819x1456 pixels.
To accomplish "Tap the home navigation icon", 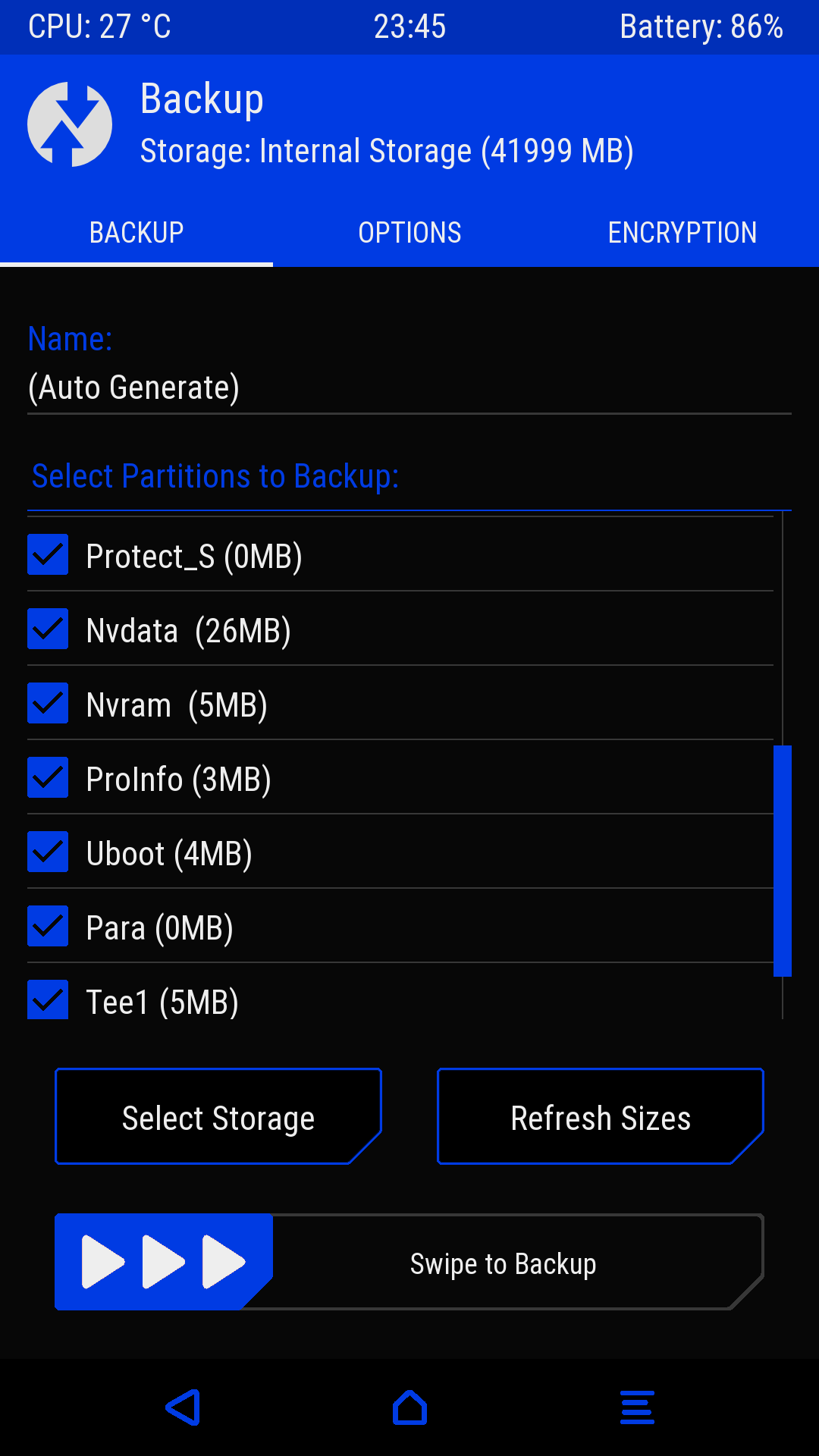I will (x=409, y=1407).
